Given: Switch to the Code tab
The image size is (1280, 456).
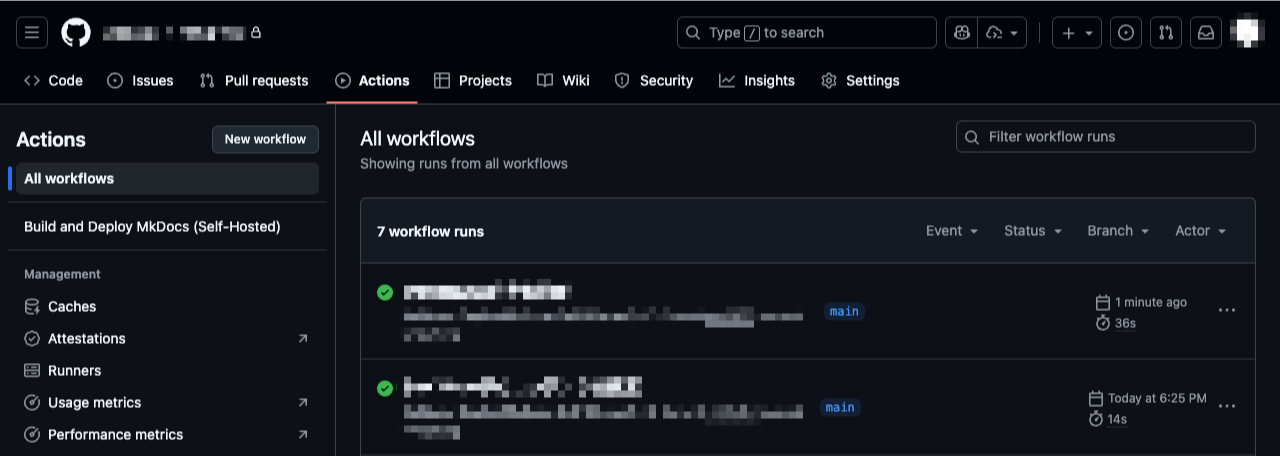Looking at the screenshot, I should pyautogui.click(x=53, y=81).
